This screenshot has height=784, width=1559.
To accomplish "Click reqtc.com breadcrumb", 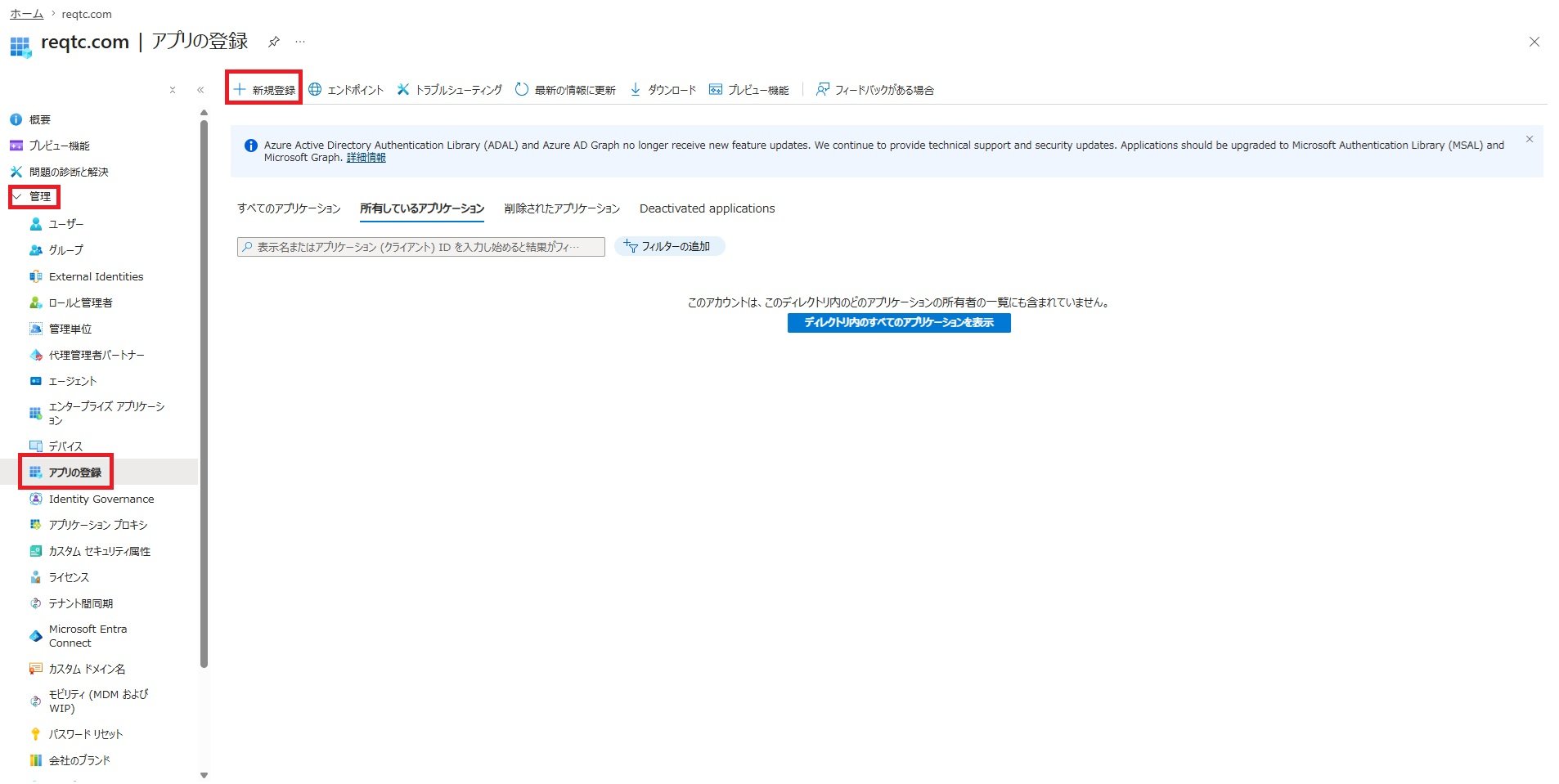I will click(87, 14).
